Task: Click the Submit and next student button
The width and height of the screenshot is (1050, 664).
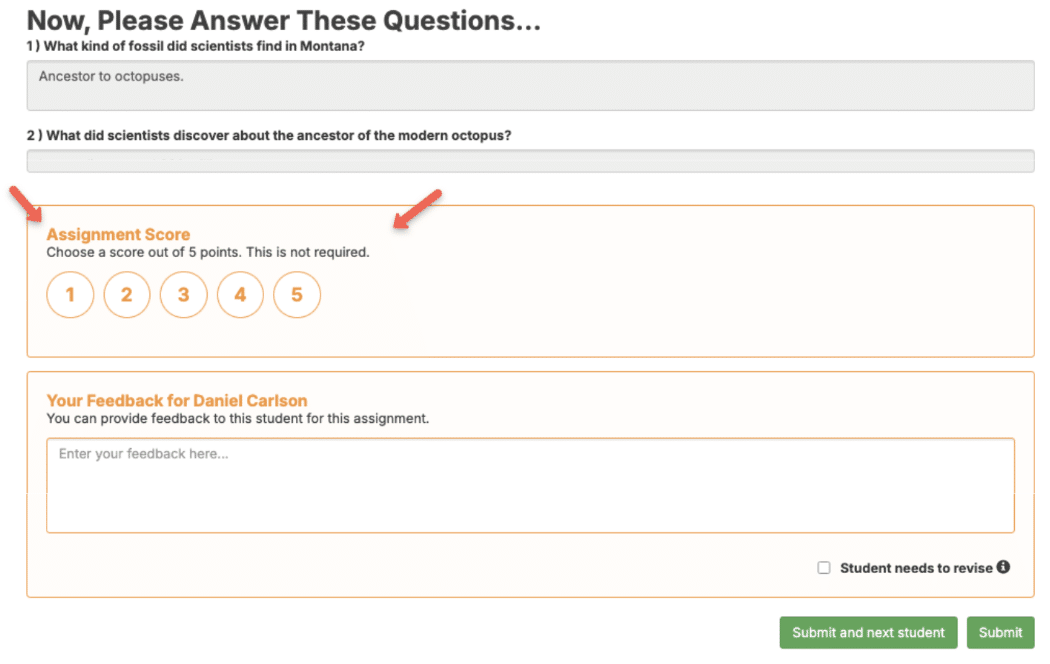Action: 868,633
